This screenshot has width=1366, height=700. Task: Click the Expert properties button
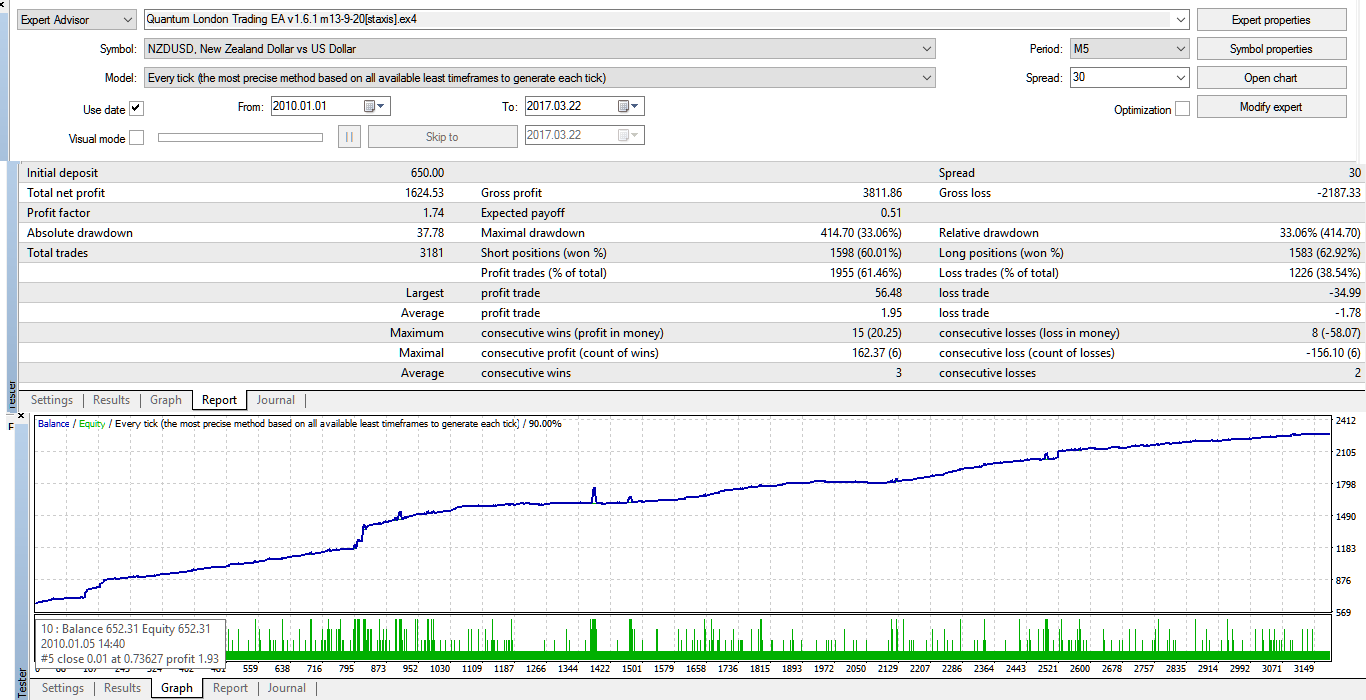tap(1271, 20)
